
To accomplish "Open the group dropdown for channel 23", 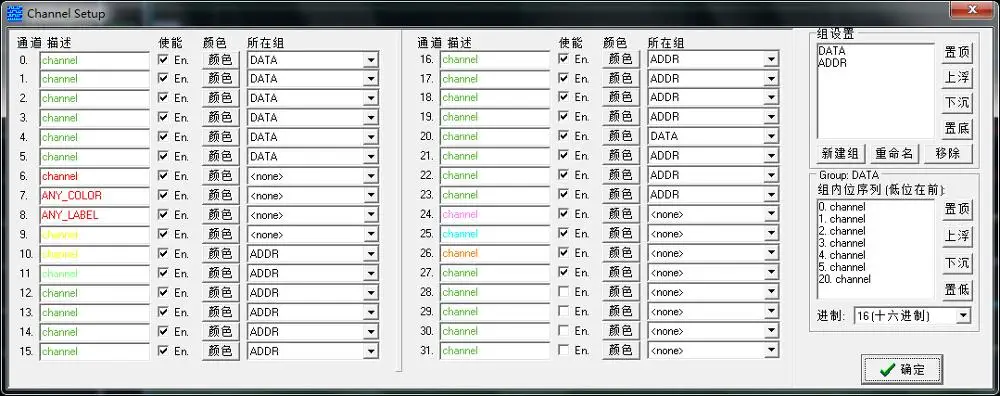I will (x=772, y=194).
